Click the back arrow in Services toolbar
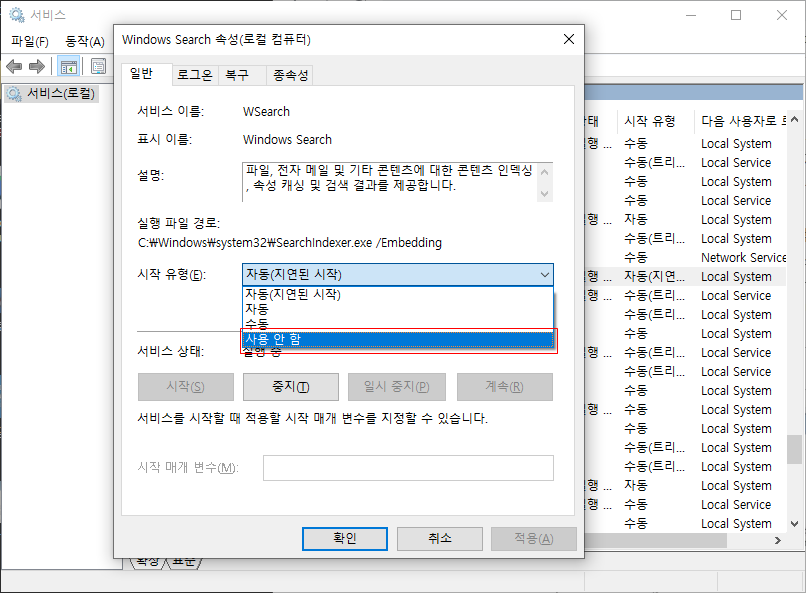This screenshot has width=806, height=593. 14,66
